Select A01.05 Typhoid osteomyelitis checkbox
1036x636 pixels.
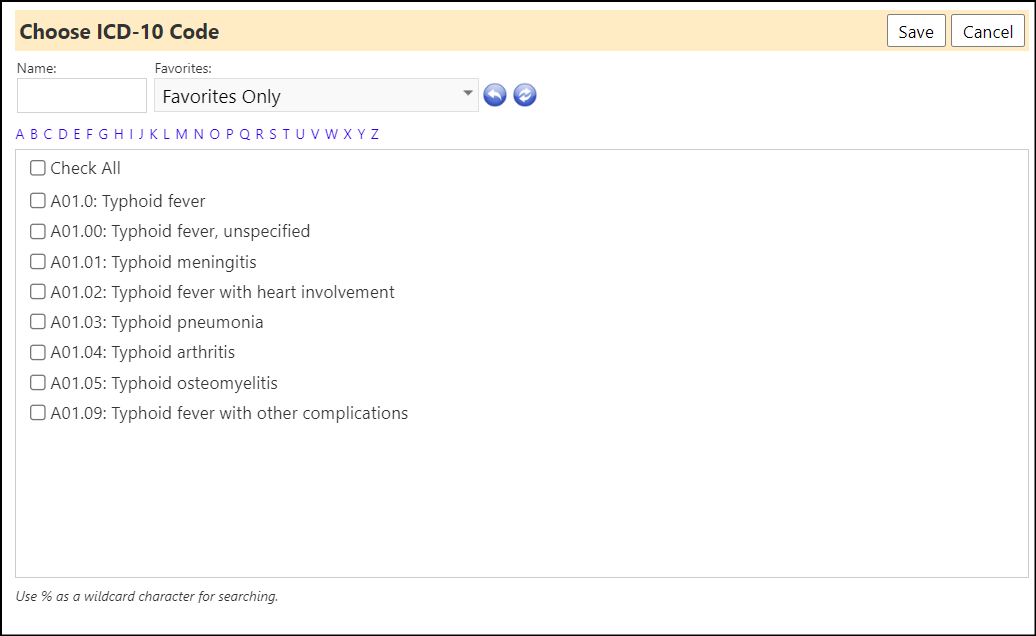coord(38,382)
